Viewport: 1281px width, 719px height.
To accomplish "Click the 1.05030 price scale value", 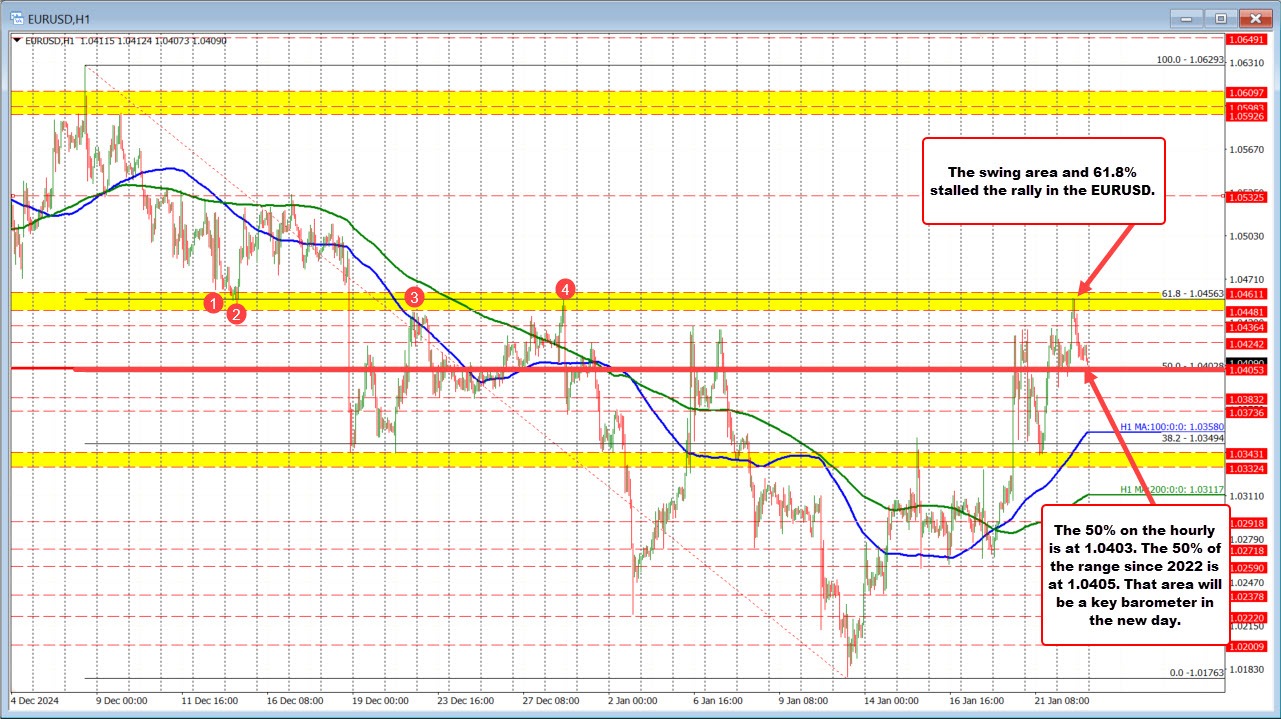I will [x=1247, y=237].
